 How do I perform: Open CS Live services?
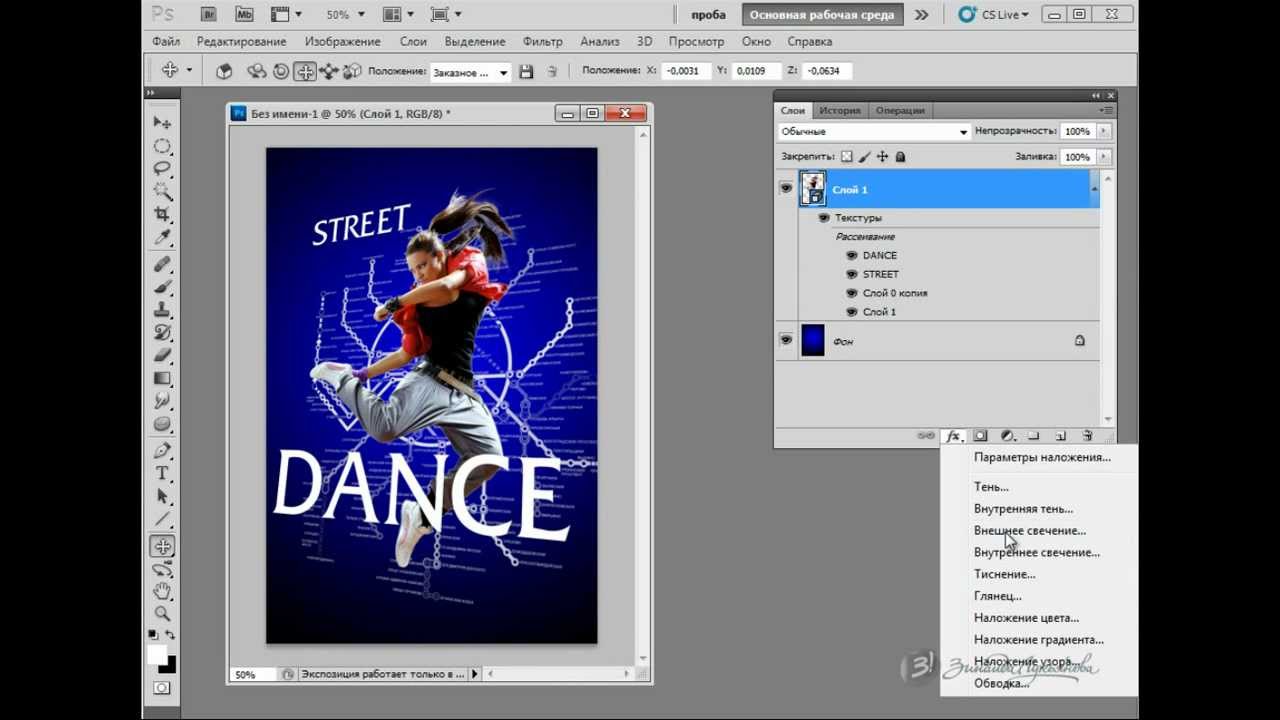click(x=993, y=14)
